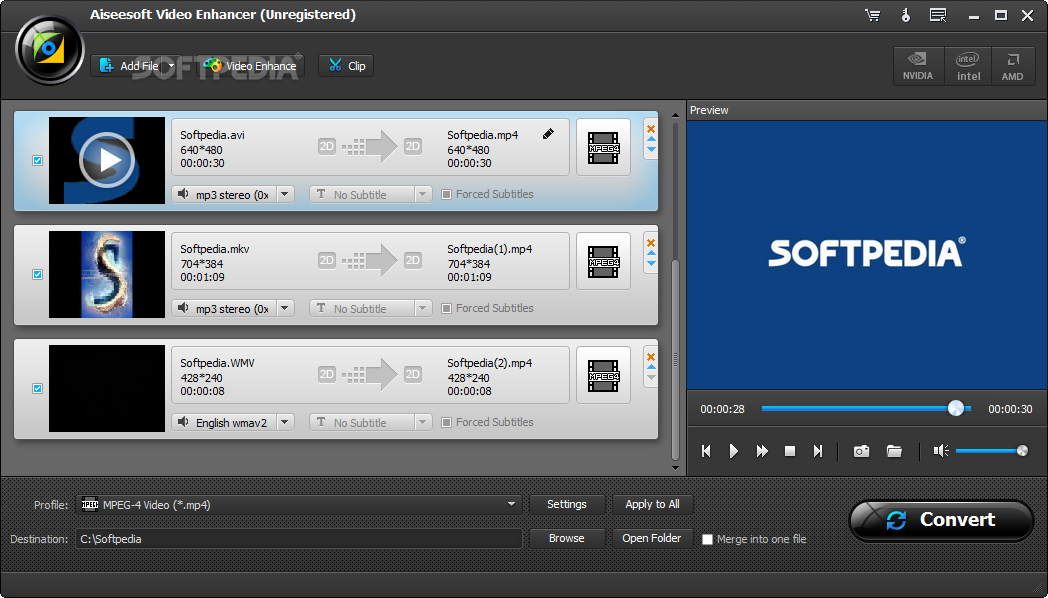This screenshot has width=1048, height=598.
Task: Click scrollbar down arrow in file list
Action: tap(675, 468)
